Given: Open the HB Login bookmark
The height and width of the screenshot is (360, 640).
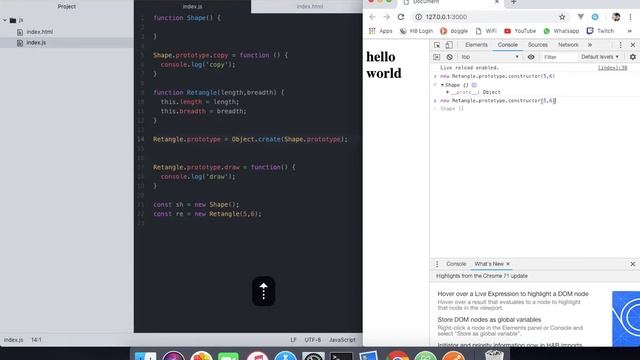Looking at the screenshot, I should coord(416,31).
